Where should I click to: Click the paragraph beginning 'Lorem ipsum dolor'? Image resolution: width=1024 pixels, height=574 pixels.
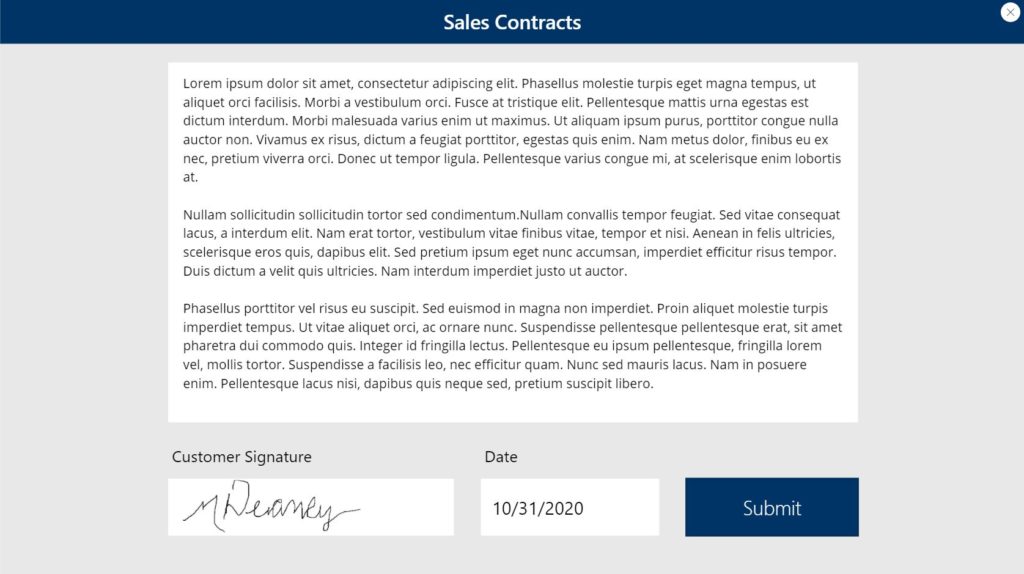[x=512, y=130]
